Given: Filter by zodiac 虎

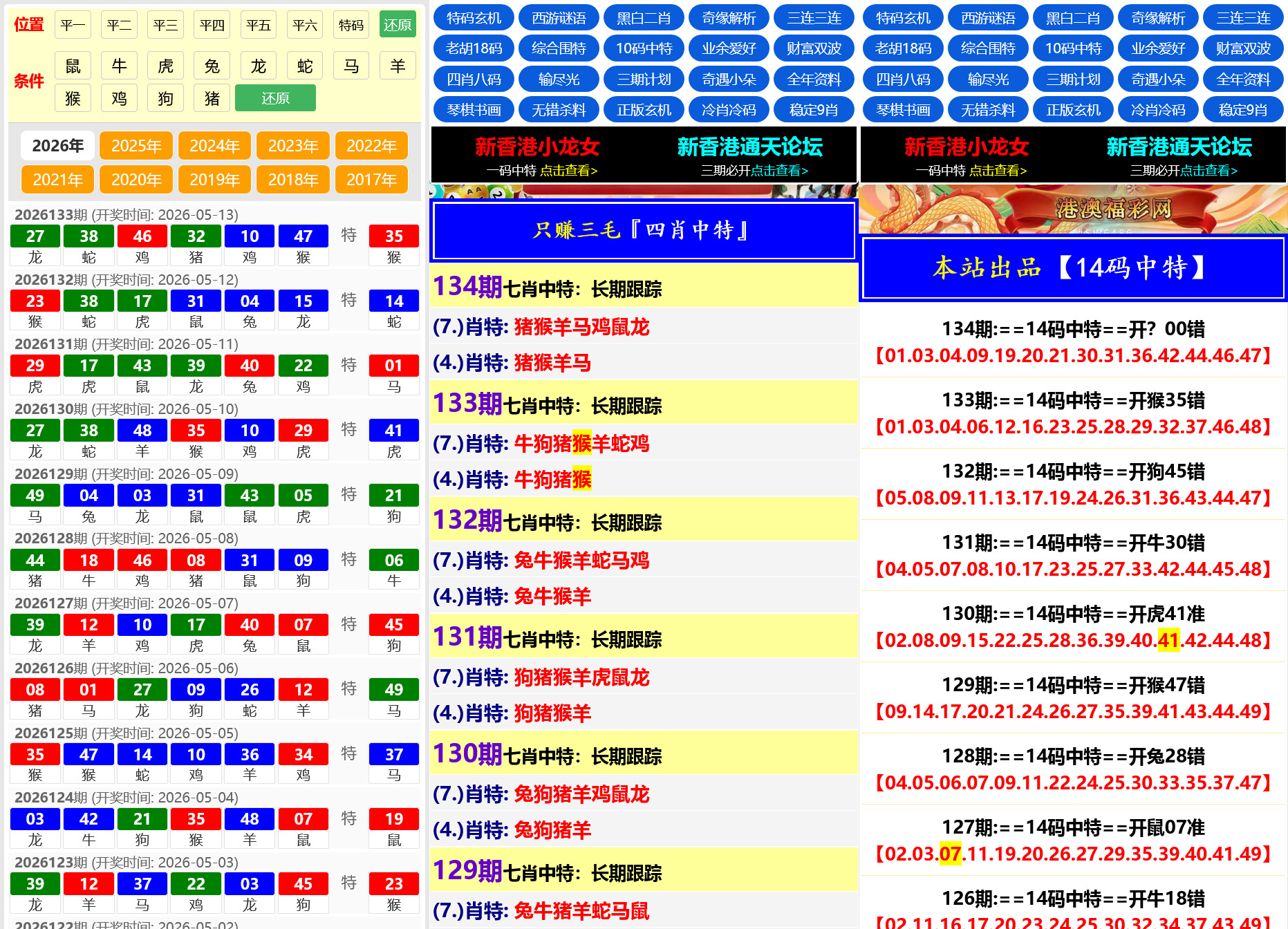Looking at the screenshot, I should (x=165, y=66).
